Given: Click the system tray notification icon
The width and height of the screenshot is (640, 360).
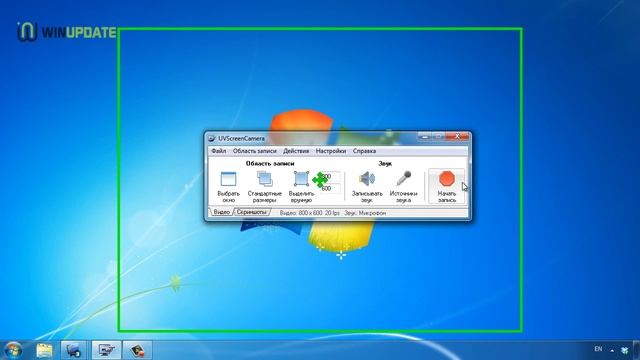Looking at the screenshot, I should coord(624,350).
